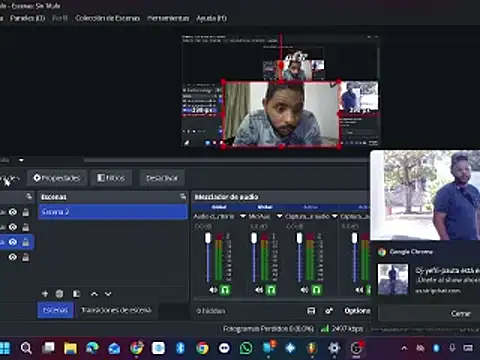Adjust the Mic/Aux volume fader

(254, 238)
